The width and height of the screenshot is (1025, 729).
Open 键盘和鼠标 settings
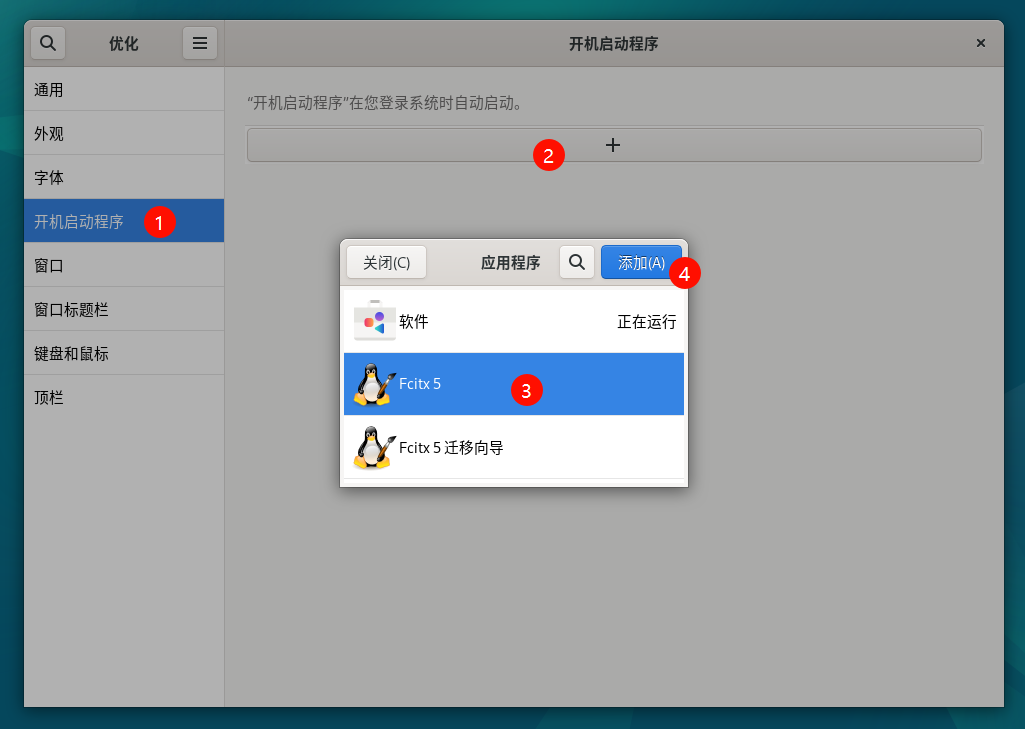click(124, 353)
